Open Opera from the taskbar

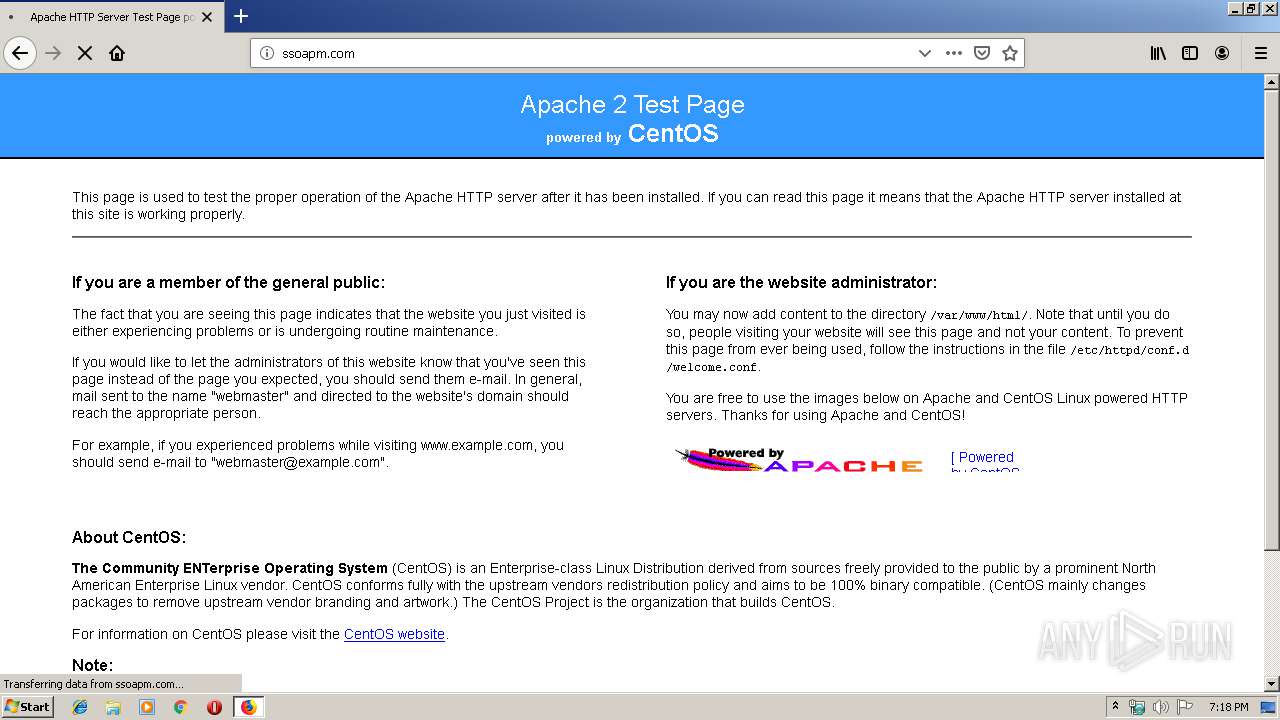(214, 707)
